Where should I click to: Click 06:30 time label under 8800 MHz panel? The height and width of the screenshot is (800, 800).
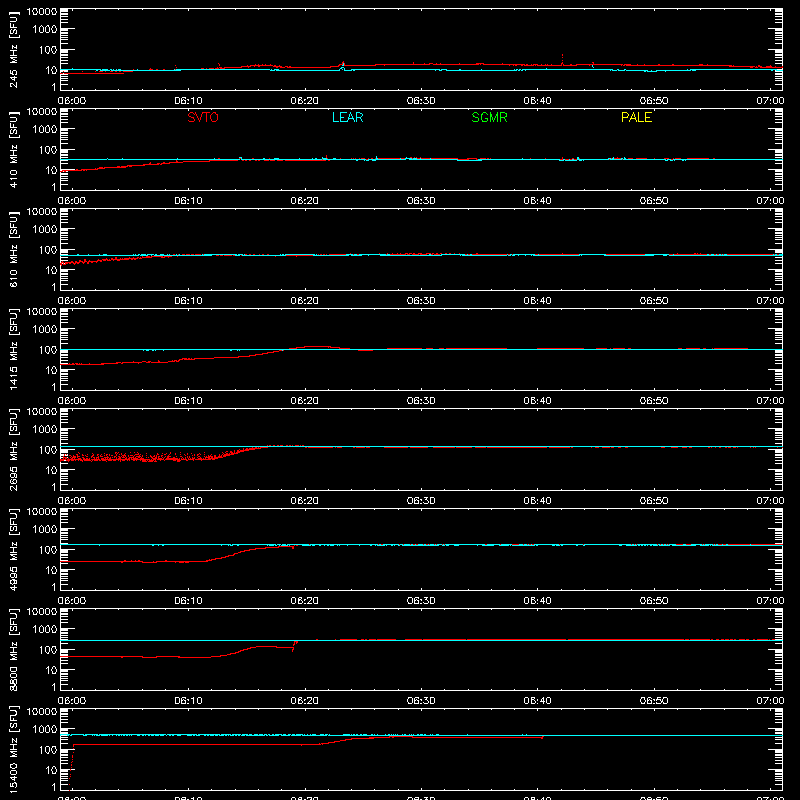point(421,701)
